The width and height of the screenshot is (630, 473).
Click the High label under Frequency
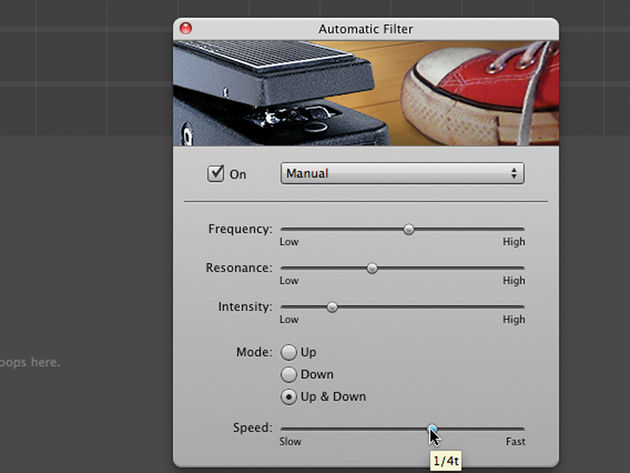(x=514, y=242)
